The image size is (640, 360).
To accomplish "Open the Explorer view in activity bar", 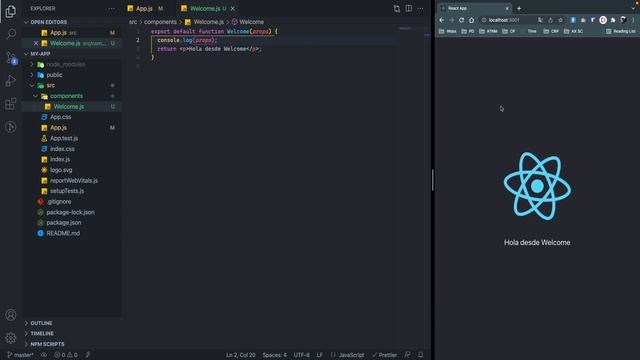I will [x=11, y=11].
